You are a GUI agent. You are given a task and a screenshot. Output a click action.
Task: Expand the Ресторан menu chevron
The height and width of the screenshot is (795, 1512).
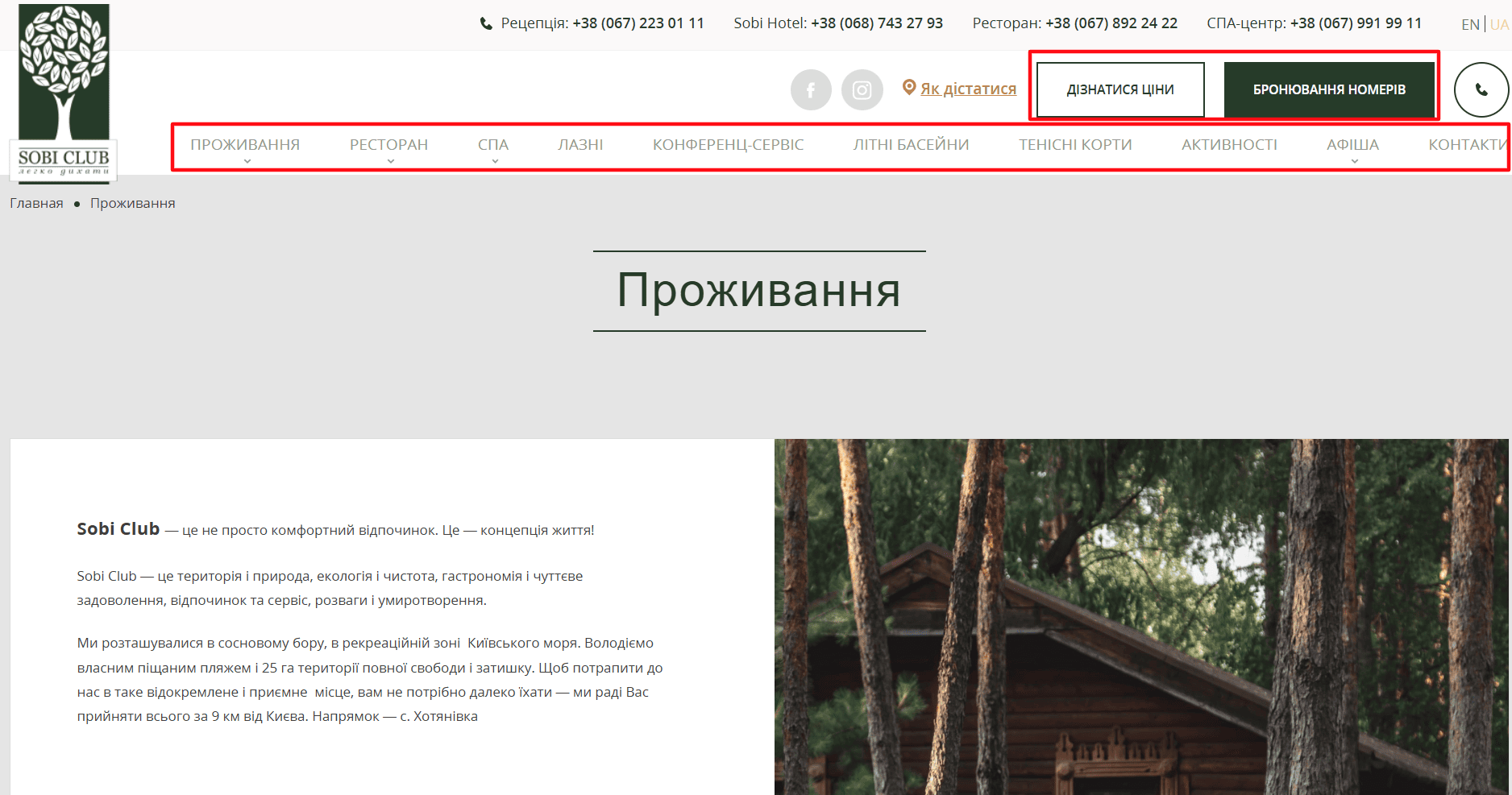click(x=391, y=161)
